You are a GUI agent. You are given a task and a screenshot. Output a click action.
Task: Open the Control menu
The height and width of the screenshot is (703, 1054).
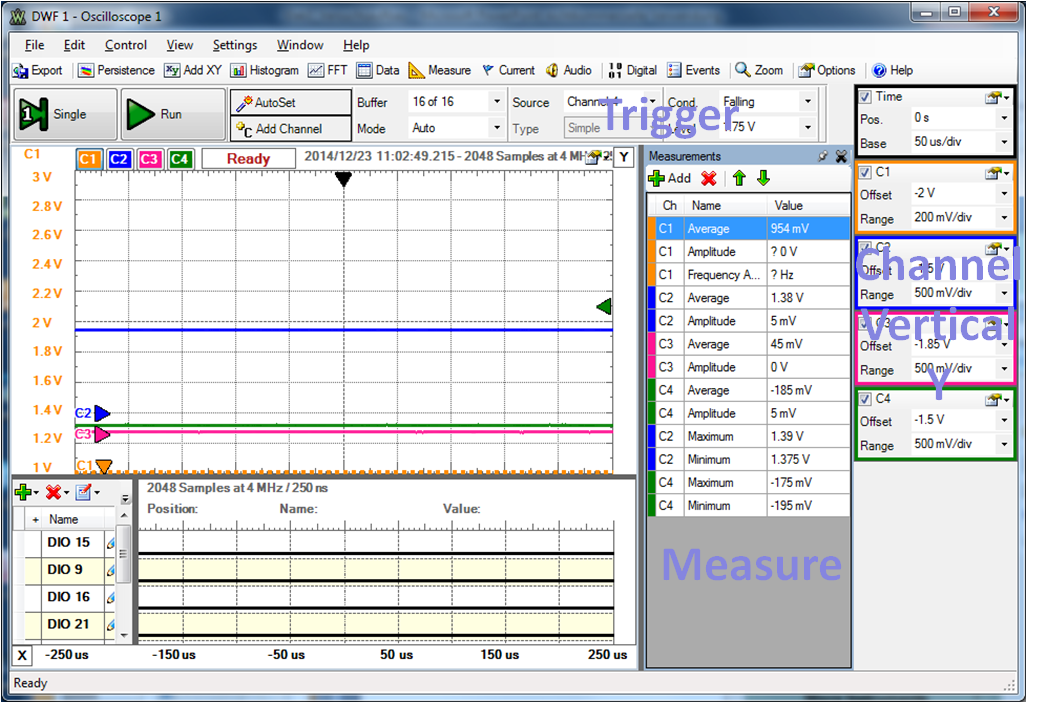click(126, 45)
